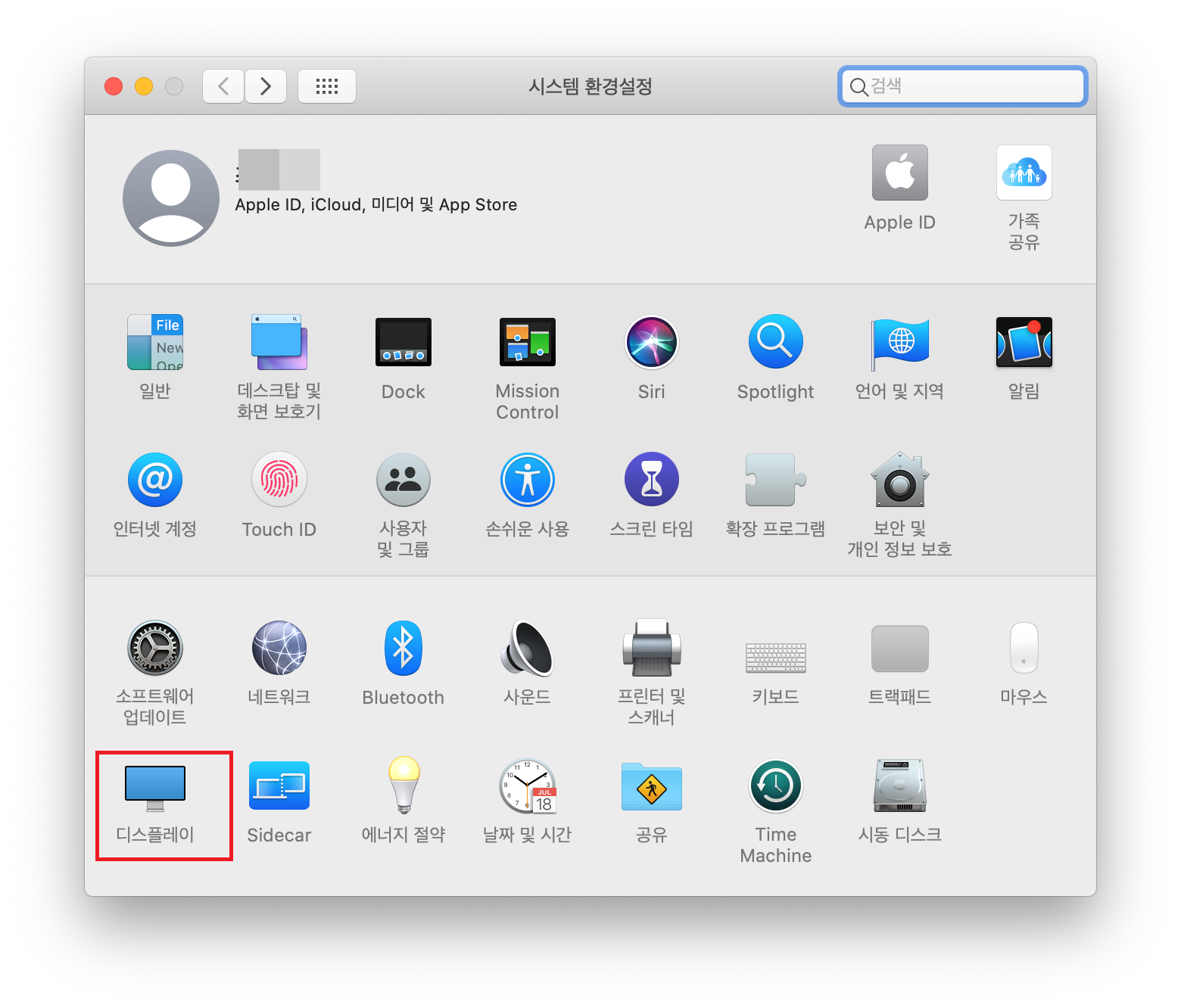Go back with the left arrow button
The image size is (1181, 1008).
pyautogui.click(x=223, y=86)
